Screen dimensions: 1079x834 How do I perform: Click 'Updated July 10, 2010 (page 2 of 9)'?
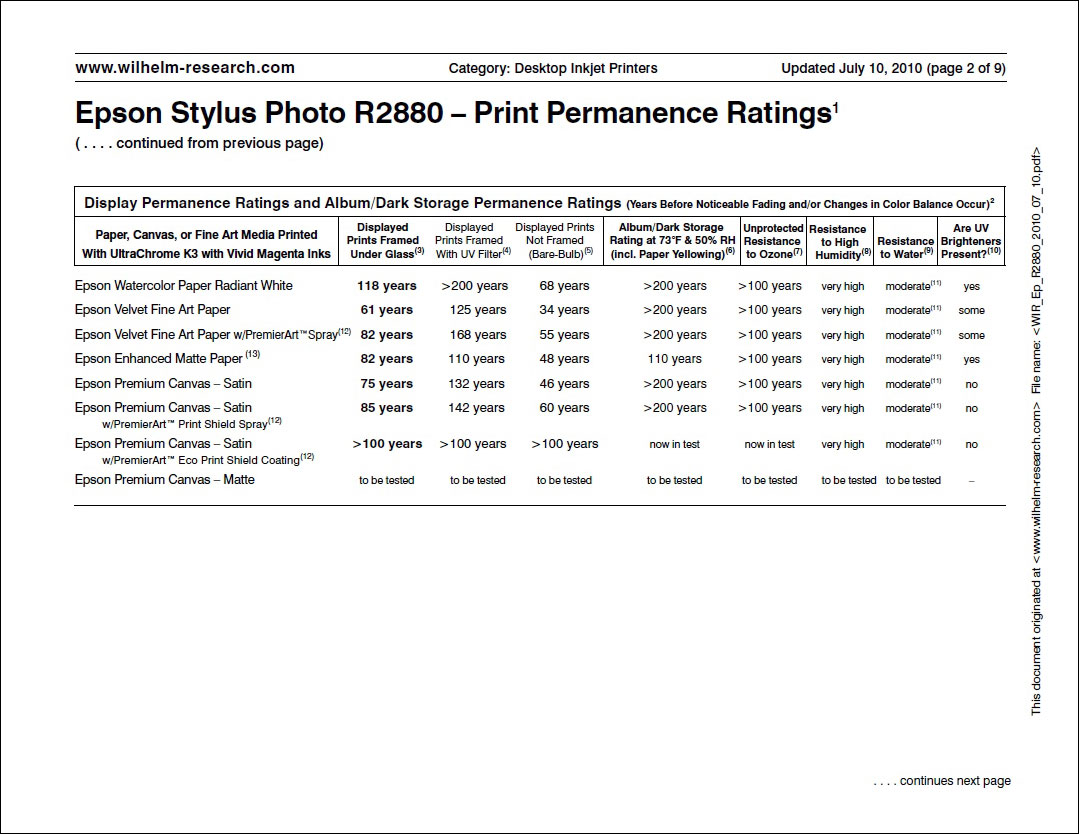click(893, 68)
